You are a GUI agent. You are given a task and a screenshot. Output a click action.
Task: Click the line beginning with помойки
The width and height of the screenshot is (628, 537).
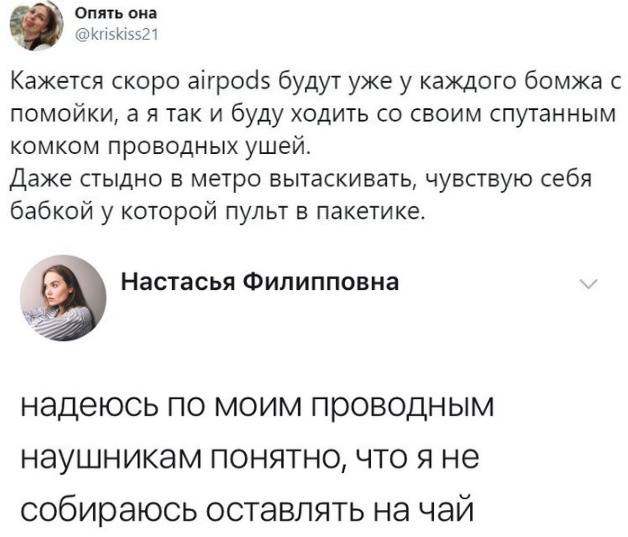tap(312, 114)
